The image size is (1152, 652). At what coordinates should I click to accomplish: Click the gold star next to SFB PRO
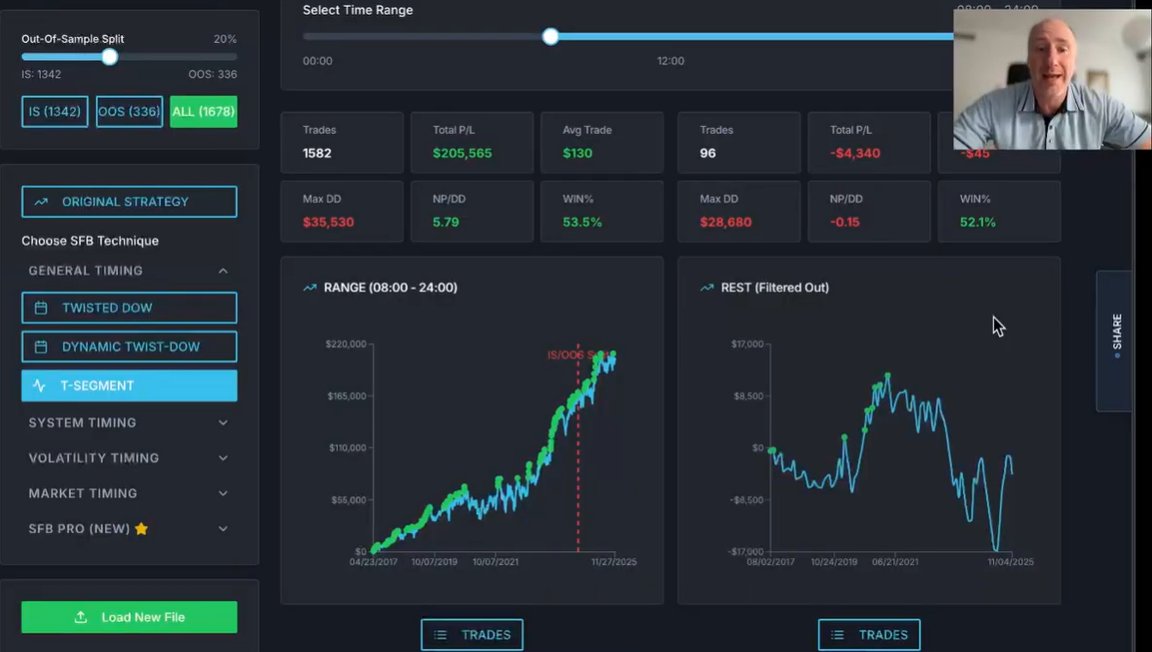tap(141, 528)
